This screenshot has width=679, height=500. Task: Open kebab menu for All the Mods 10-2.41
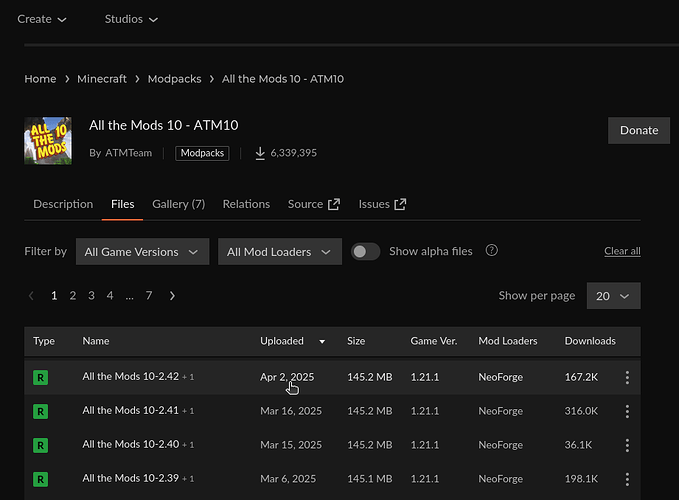(627, 411)
